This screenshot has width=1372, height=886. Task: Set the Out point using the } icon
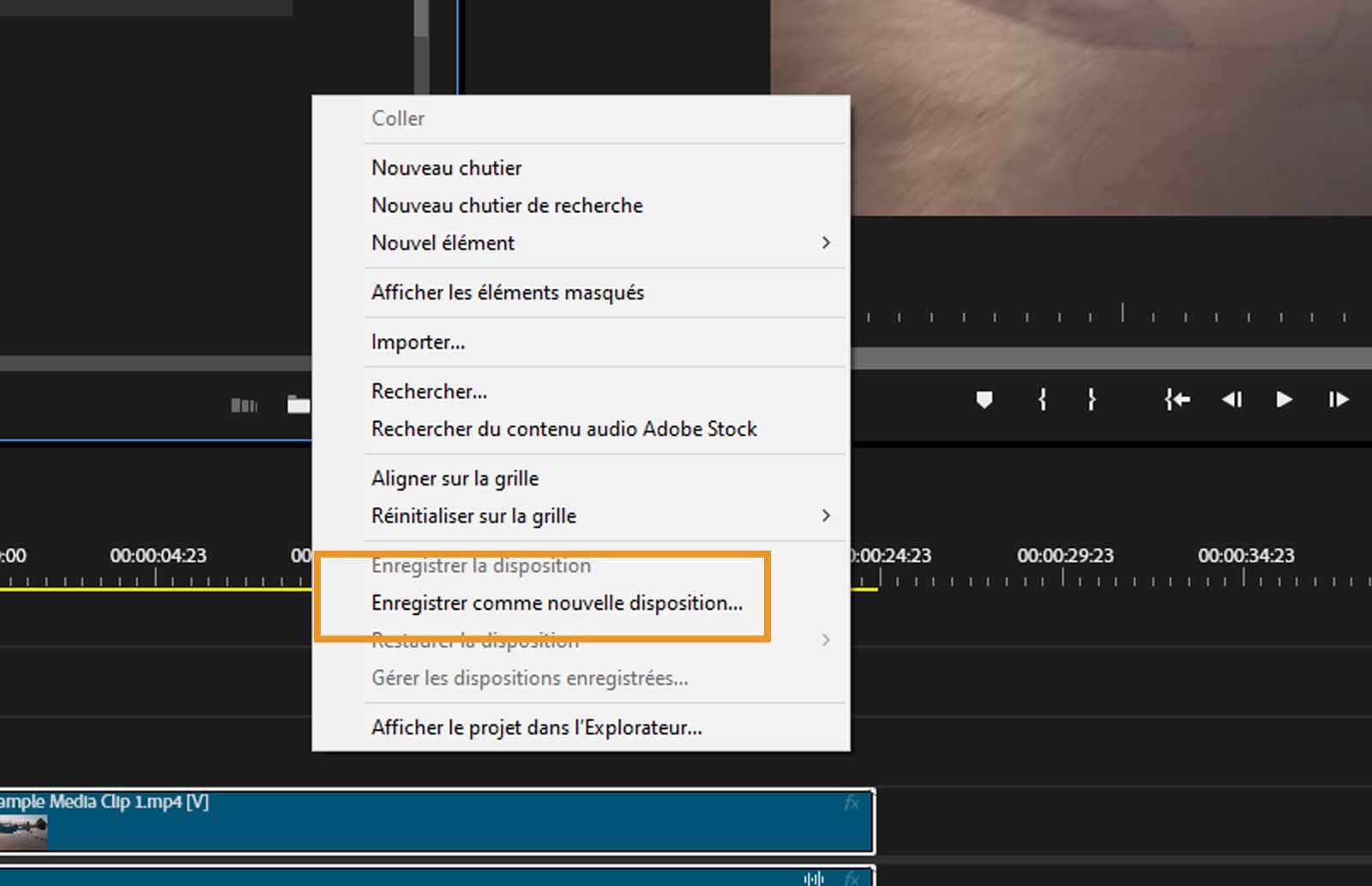click(x=1092, y=400)
